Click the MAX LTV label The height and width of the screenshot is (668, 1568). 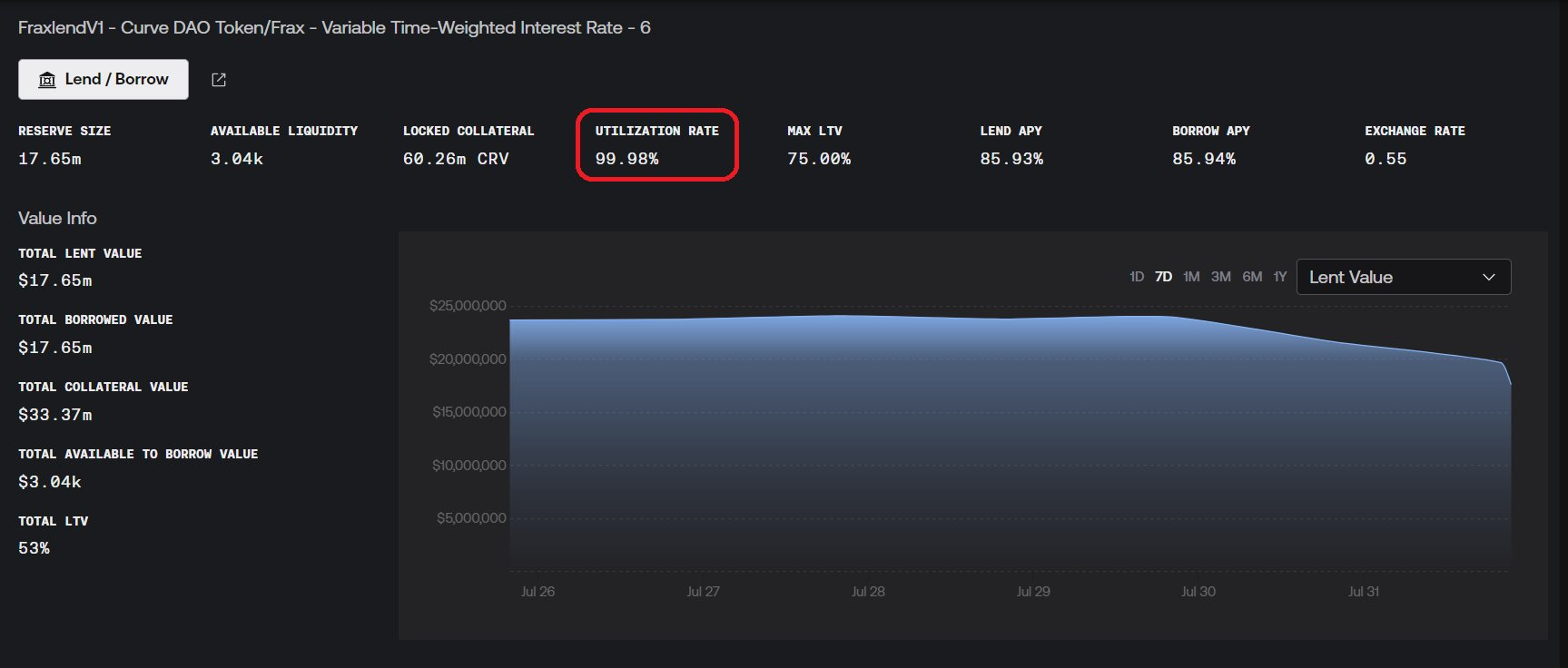click(814, 131)
